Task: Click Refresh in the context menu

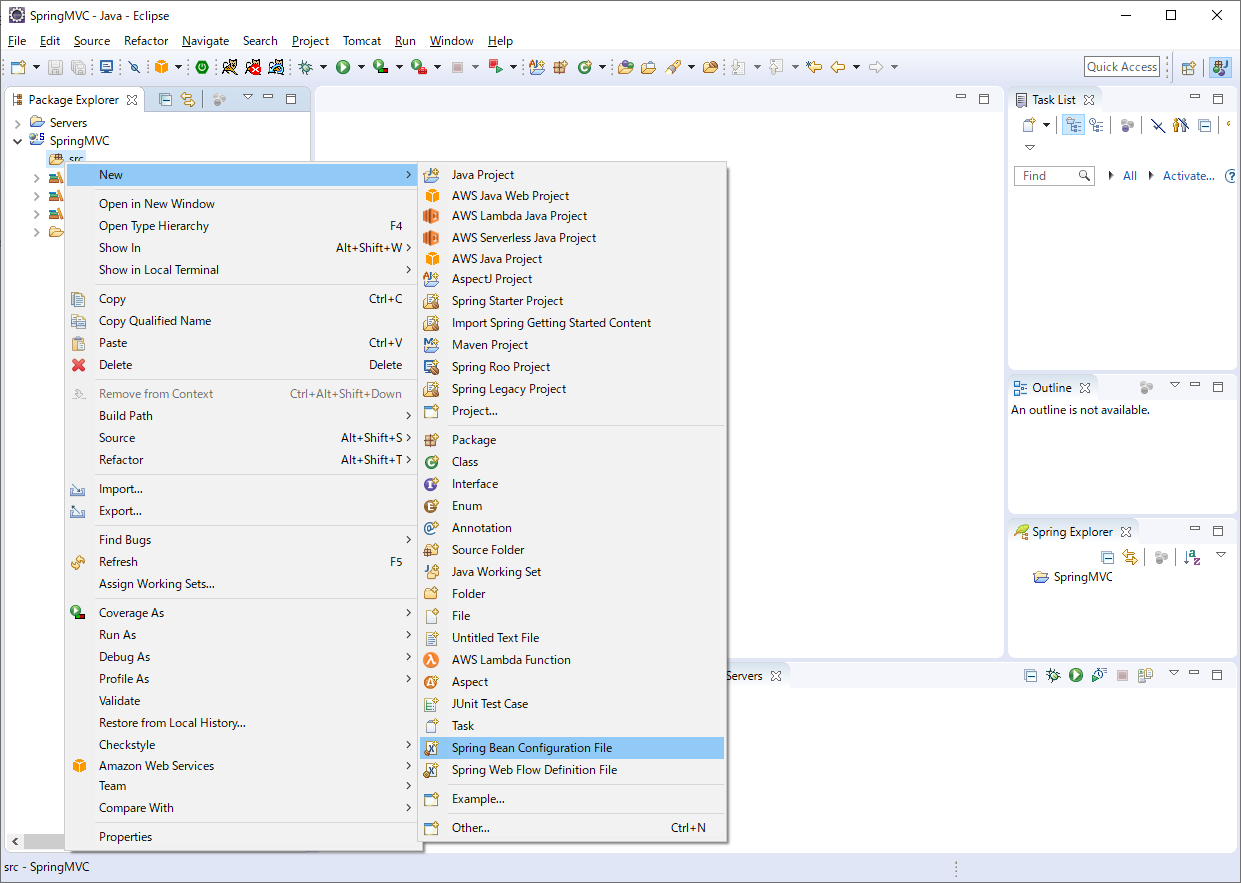Action: point(243,562)
